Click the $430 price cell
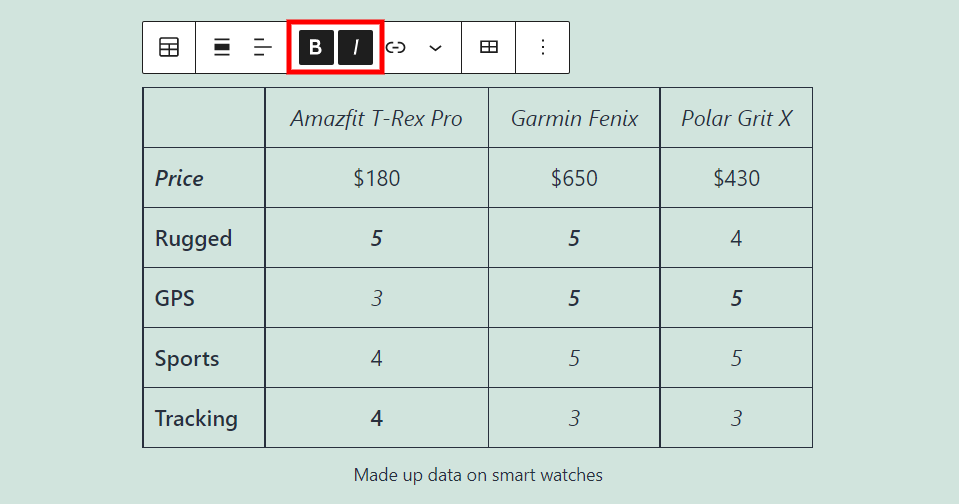 click(736, 178)
